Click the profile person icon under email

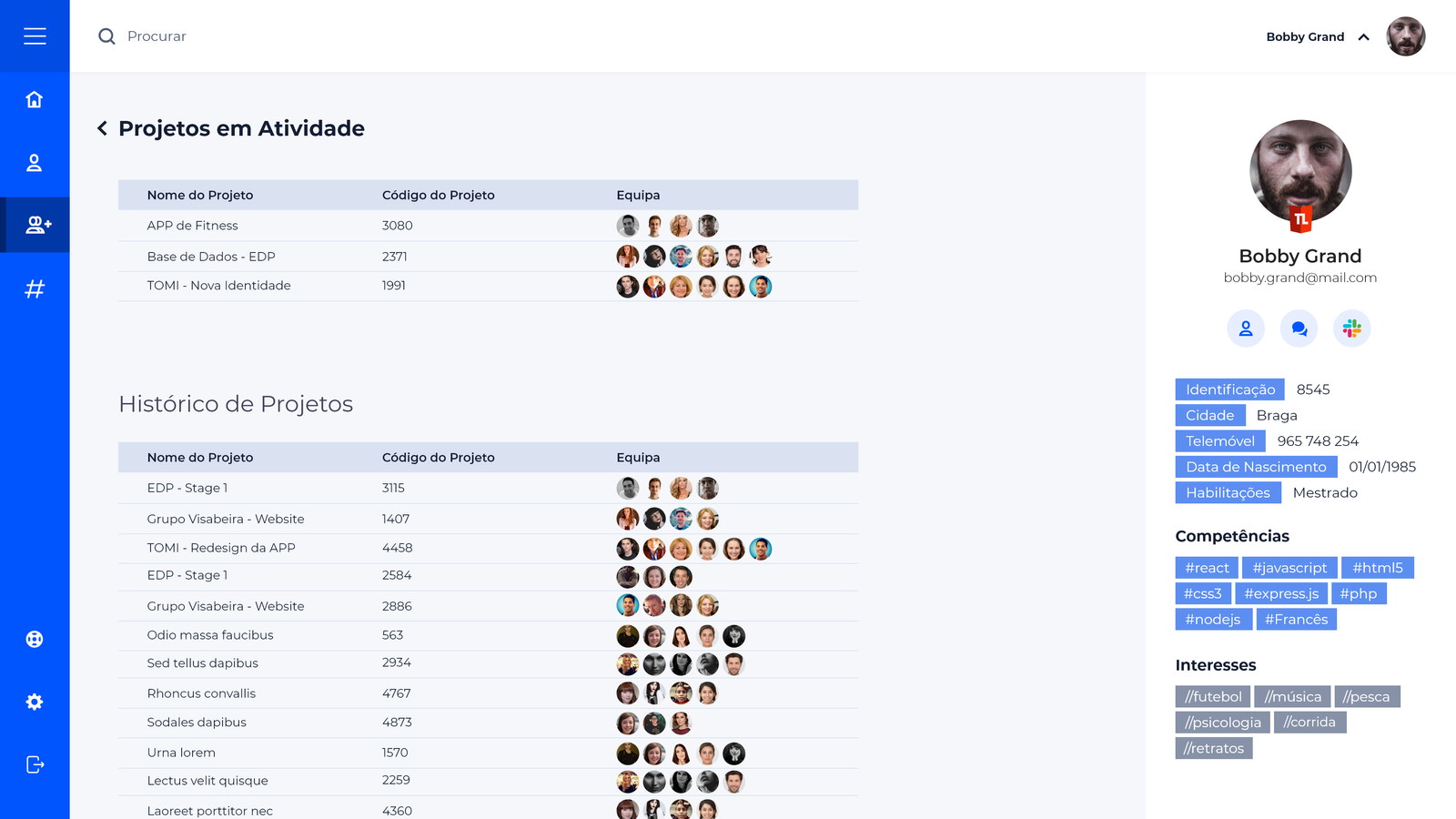pos(1246,329)
